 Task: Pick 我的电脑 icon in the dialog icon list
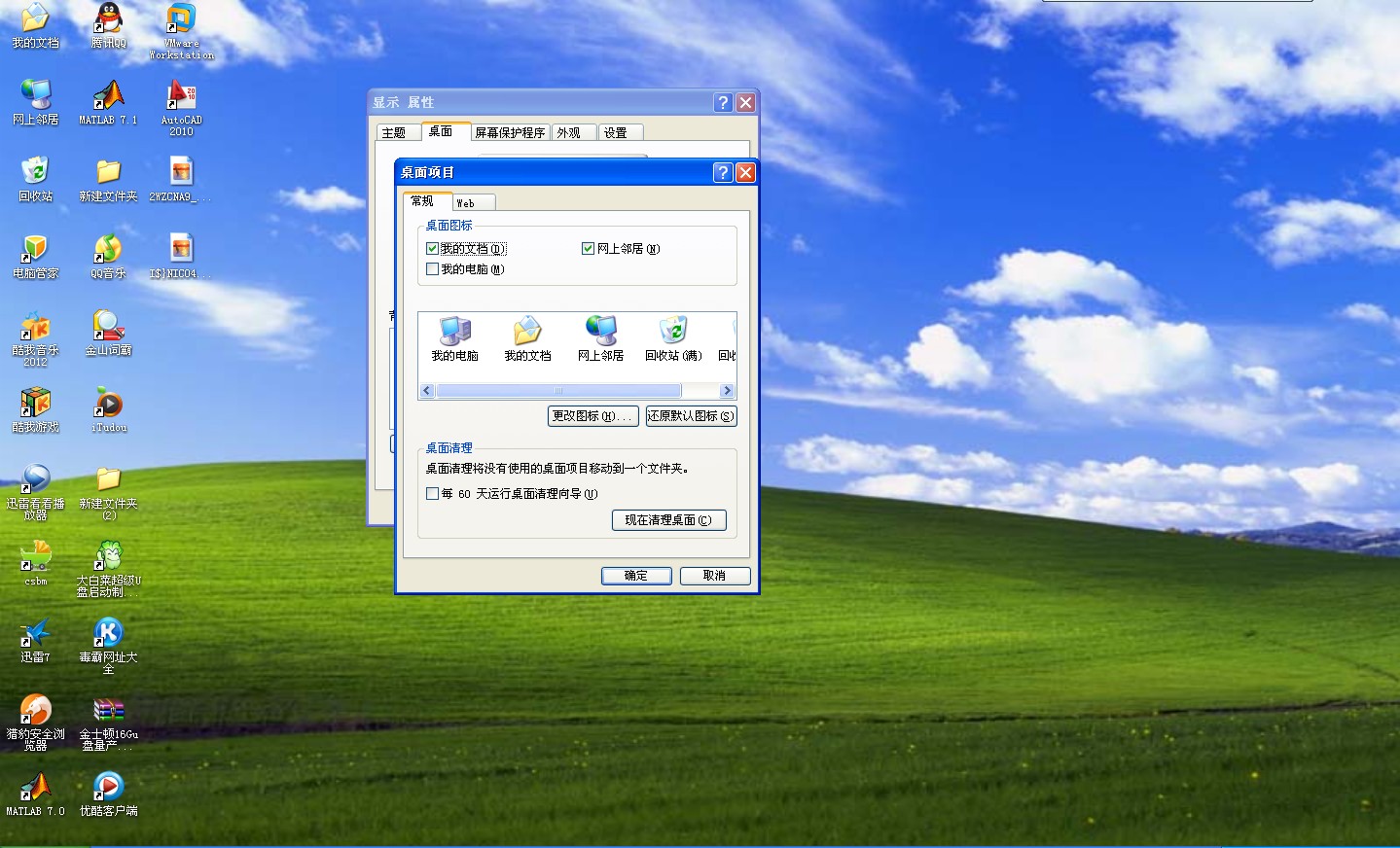[454, 338]
